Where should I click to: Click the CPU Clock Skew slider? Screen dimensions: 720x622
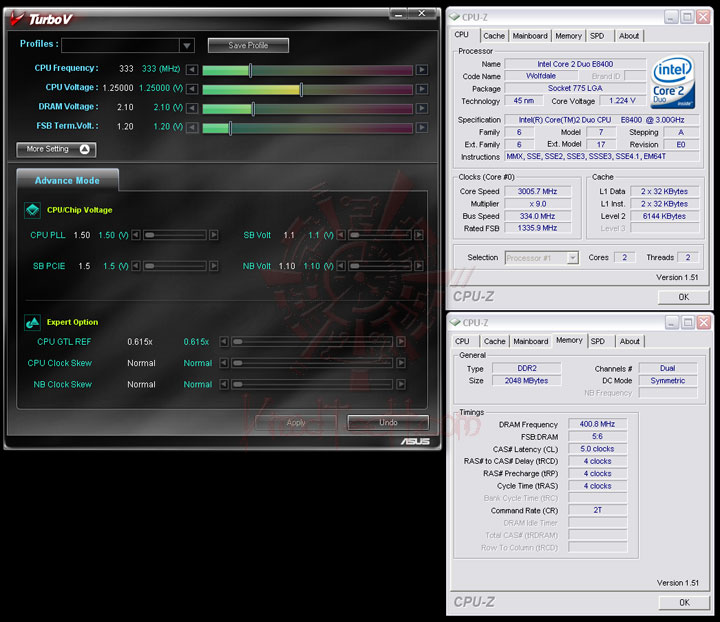click(312, 363)
